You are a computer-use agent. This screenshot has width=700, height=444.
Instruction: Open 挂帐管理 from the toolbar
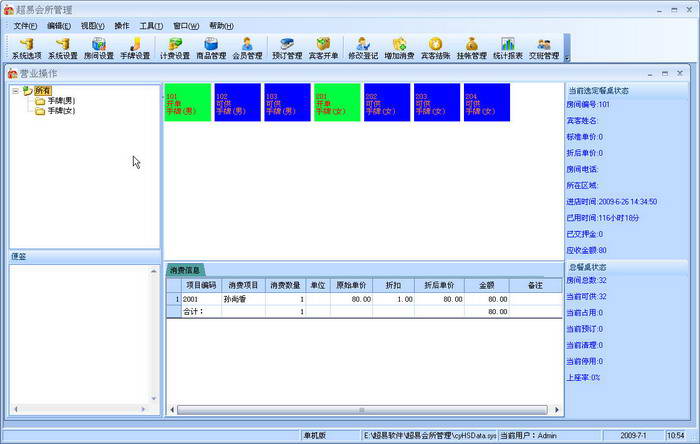pos(471,48)
